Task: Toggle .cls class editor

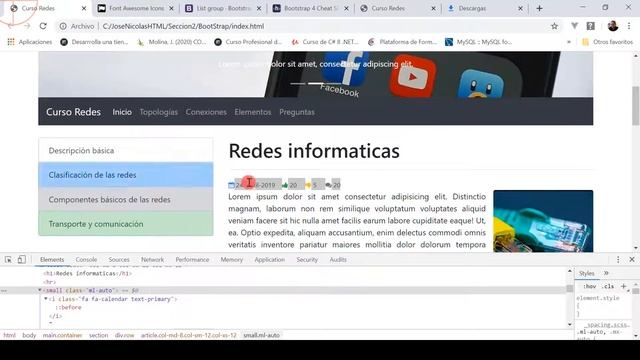Action: pos(608,287)
